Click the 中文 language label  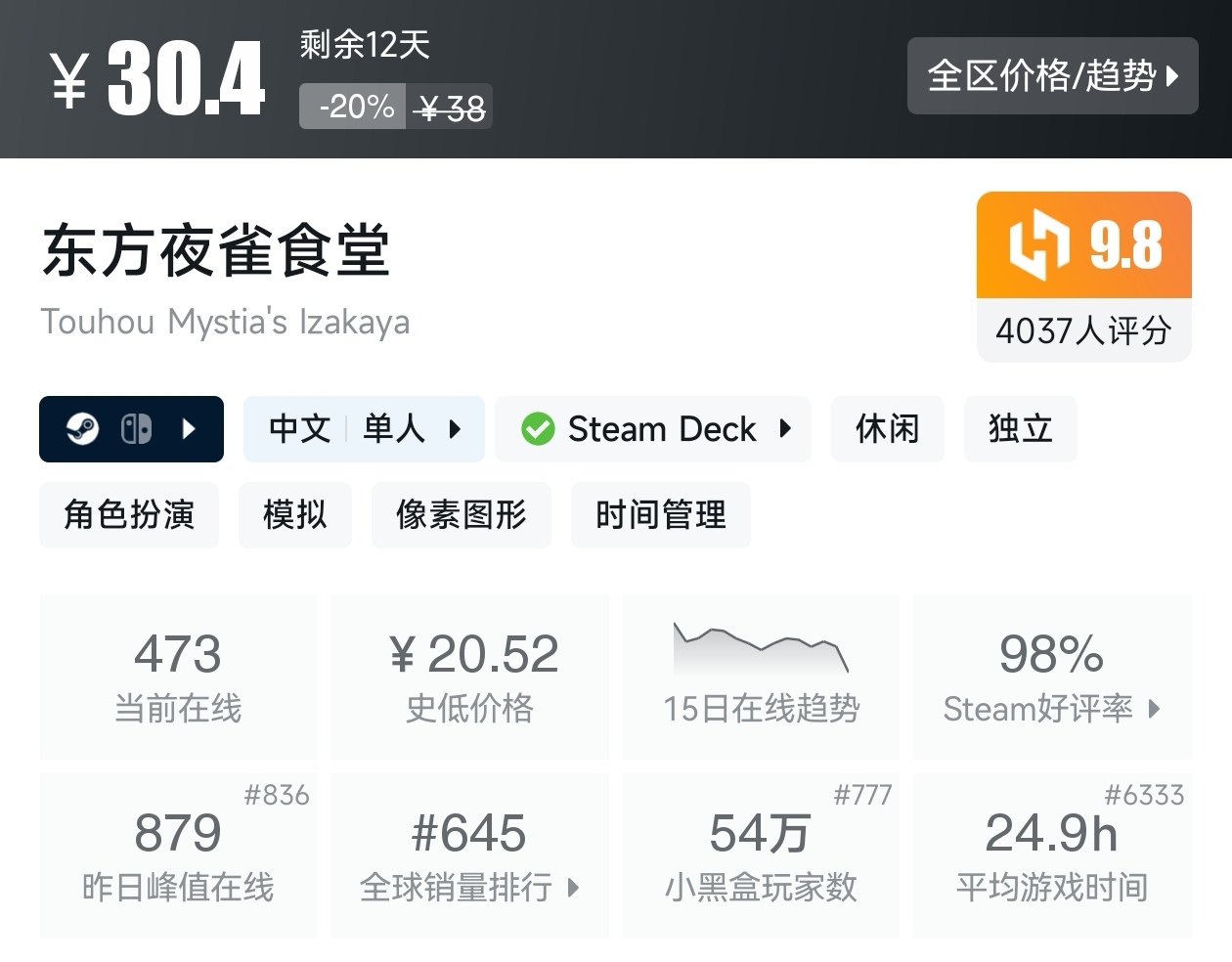click(299, 429)
